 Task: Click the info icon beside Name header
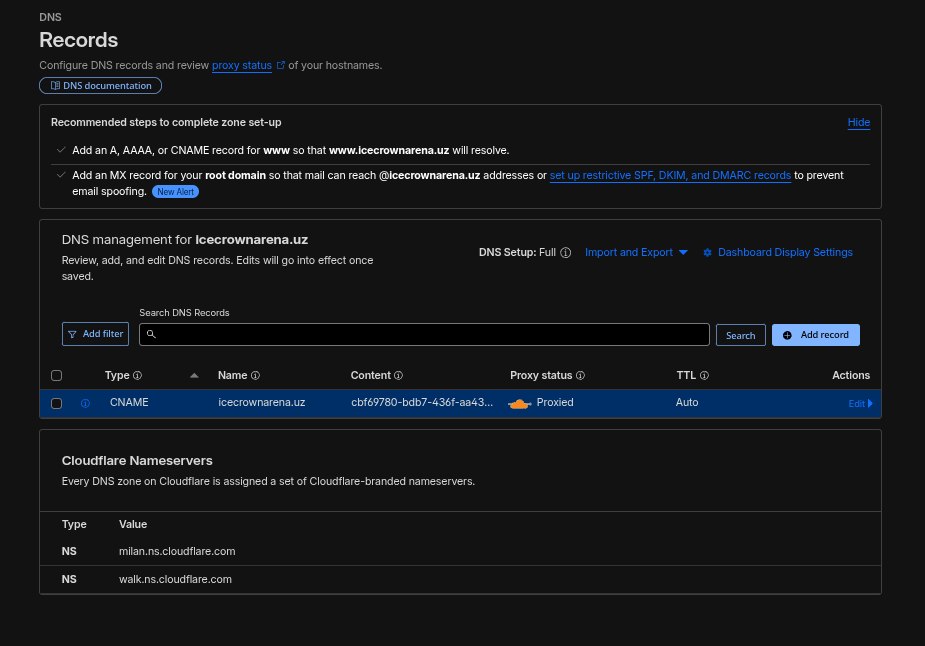click(x=255, y=376)
